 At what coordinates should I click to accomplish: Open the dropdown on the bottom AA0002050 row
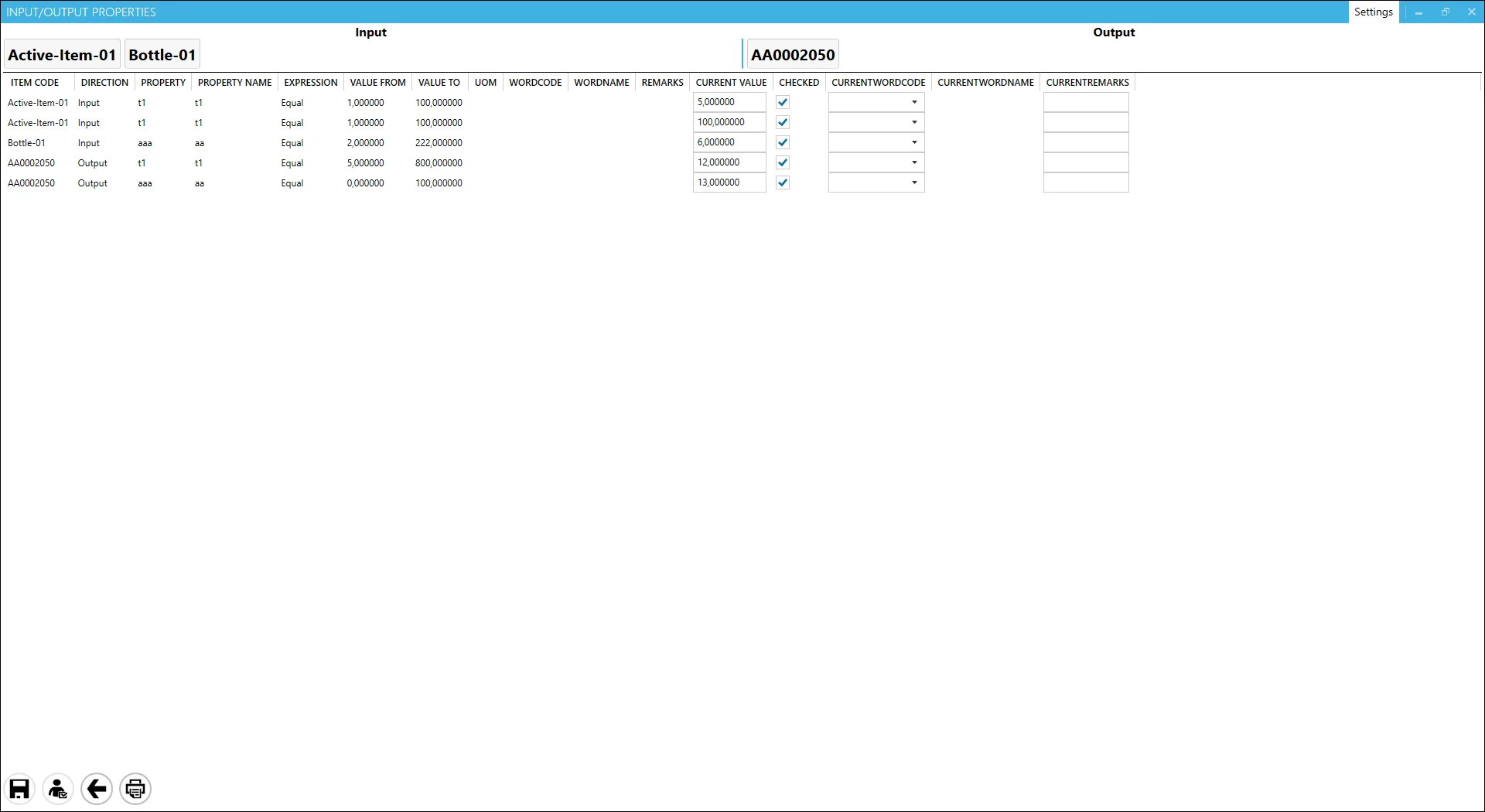[x=913, y=183]
